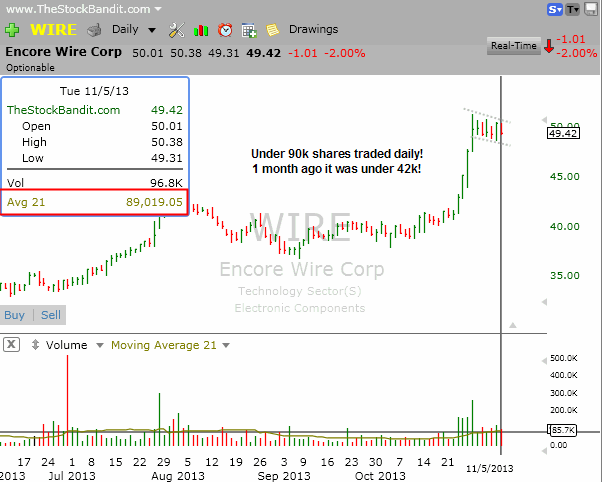Click the Oct 2013 month axis label

click(x=380, y=476)
